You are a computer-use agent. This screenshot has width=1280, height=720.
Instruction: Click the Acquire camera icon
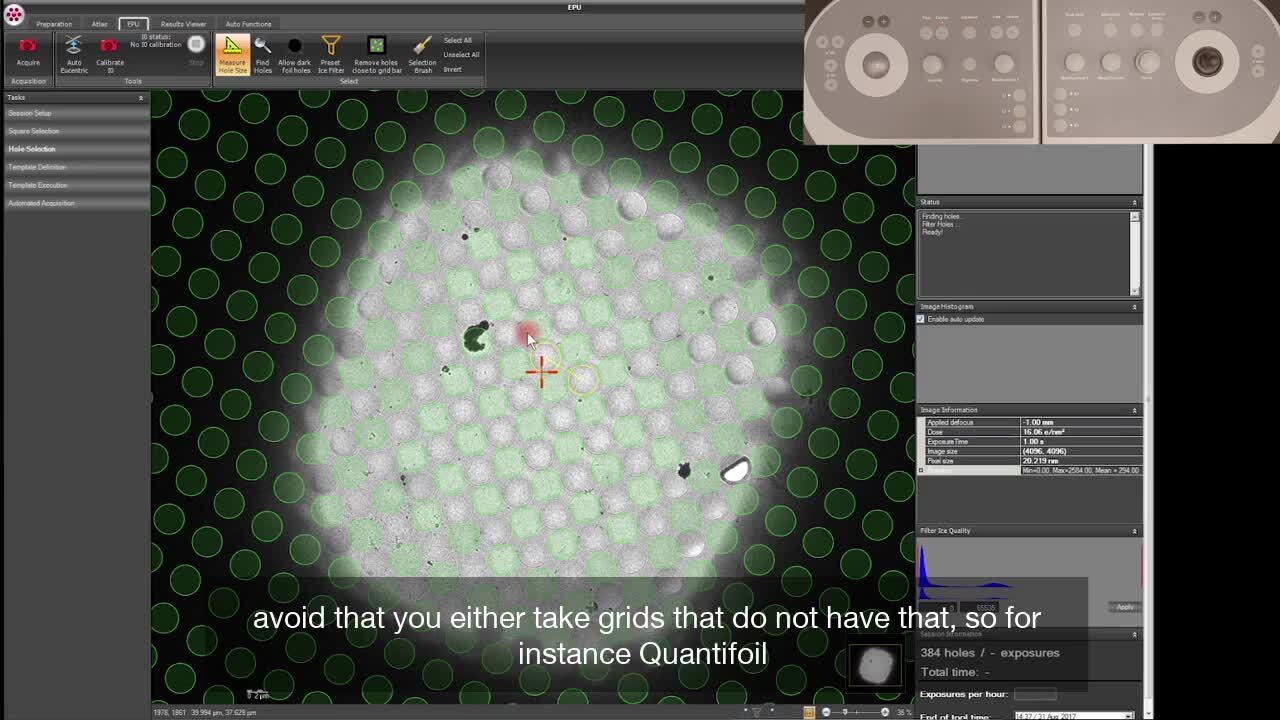pyautogui.click(x=28, y=48)
